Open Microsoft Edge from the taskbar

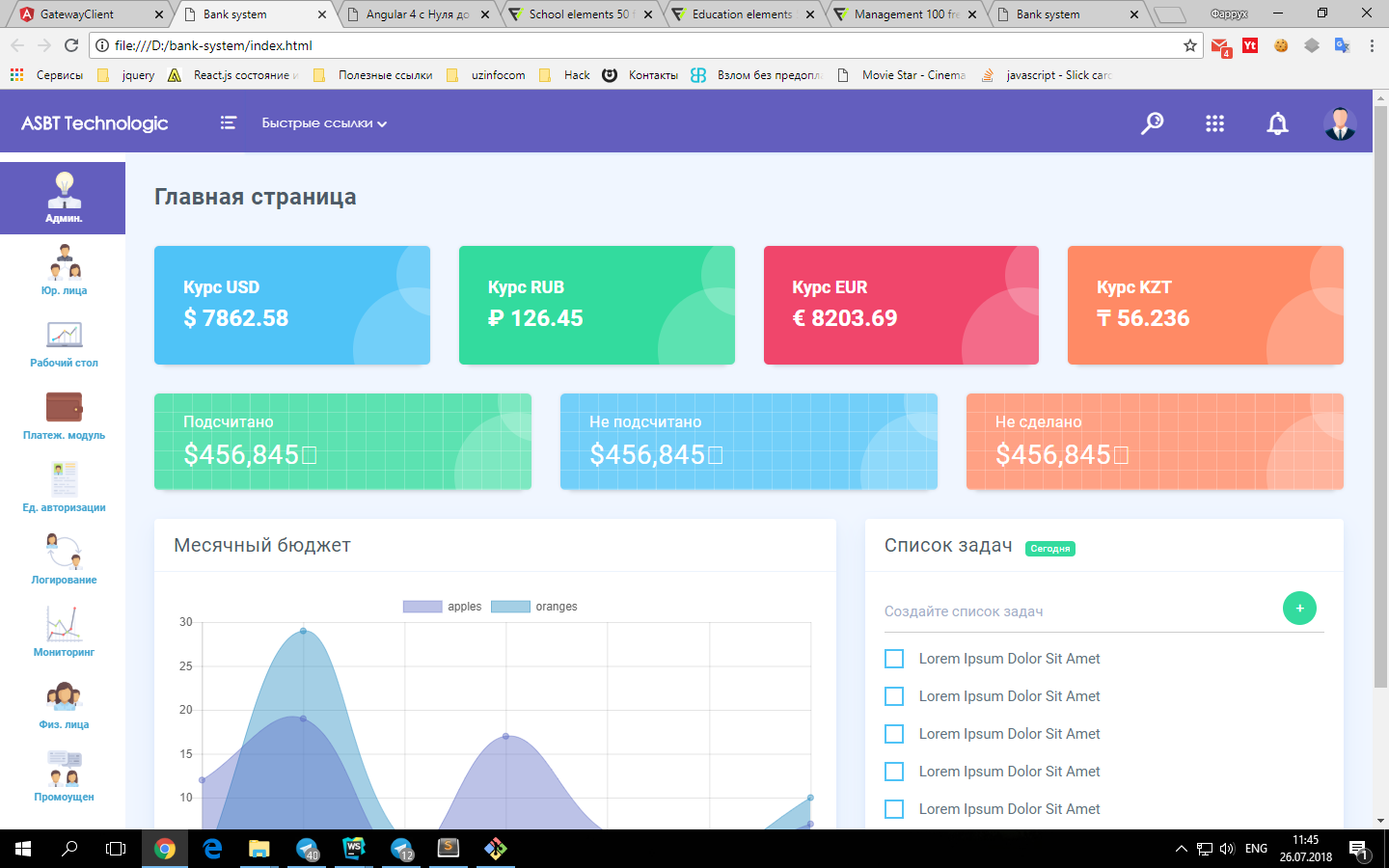click(x=212, y=849)
